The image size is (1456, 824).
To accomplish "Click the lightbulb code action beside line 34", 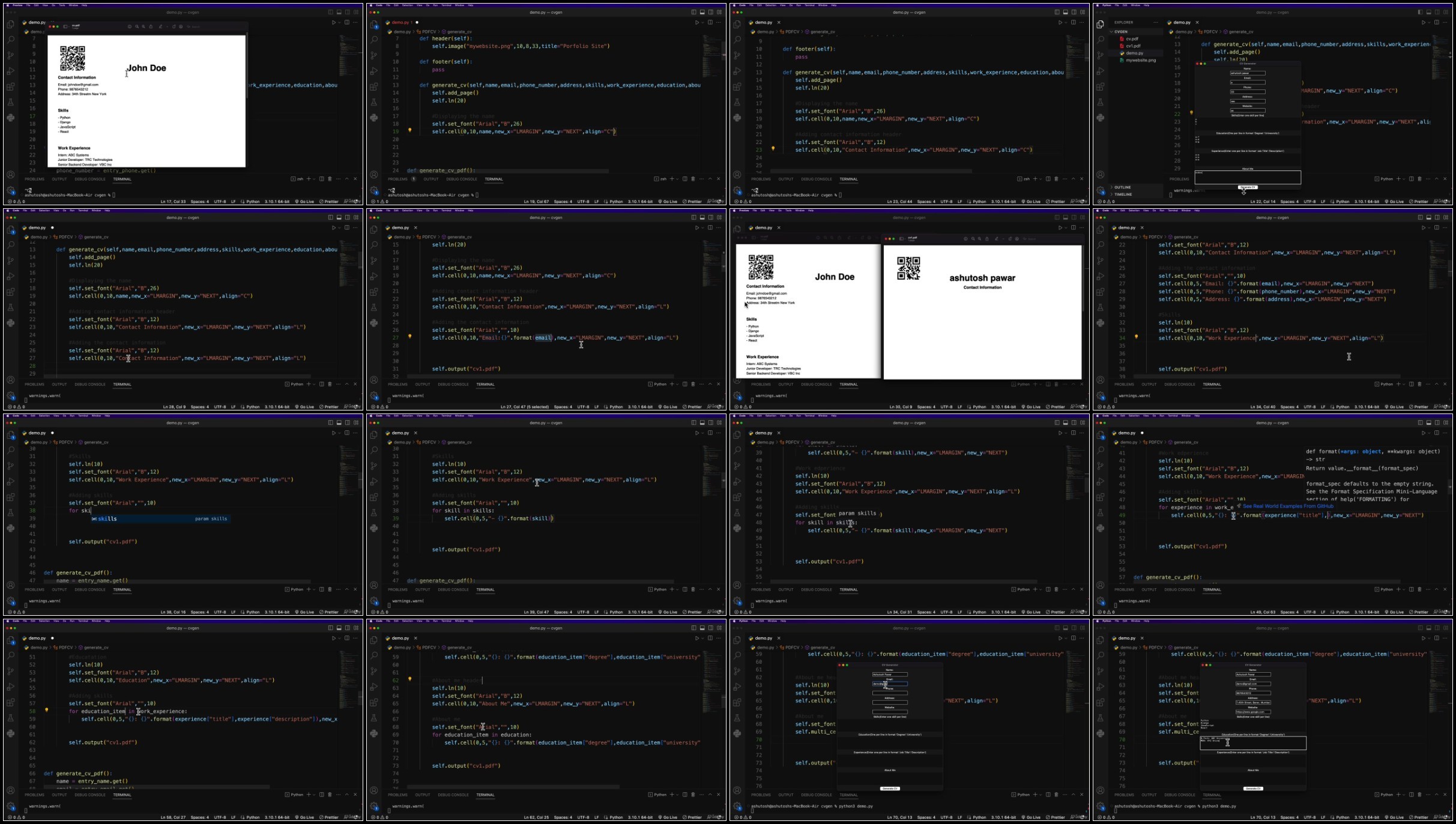I will [1137, 337].
